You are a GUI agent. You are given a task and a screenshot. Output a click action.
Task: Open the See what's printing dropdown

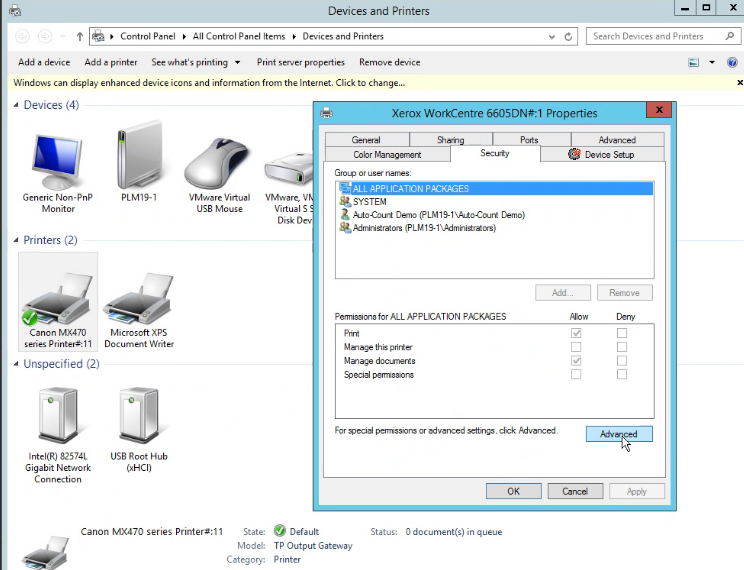(x=195, y=62)
